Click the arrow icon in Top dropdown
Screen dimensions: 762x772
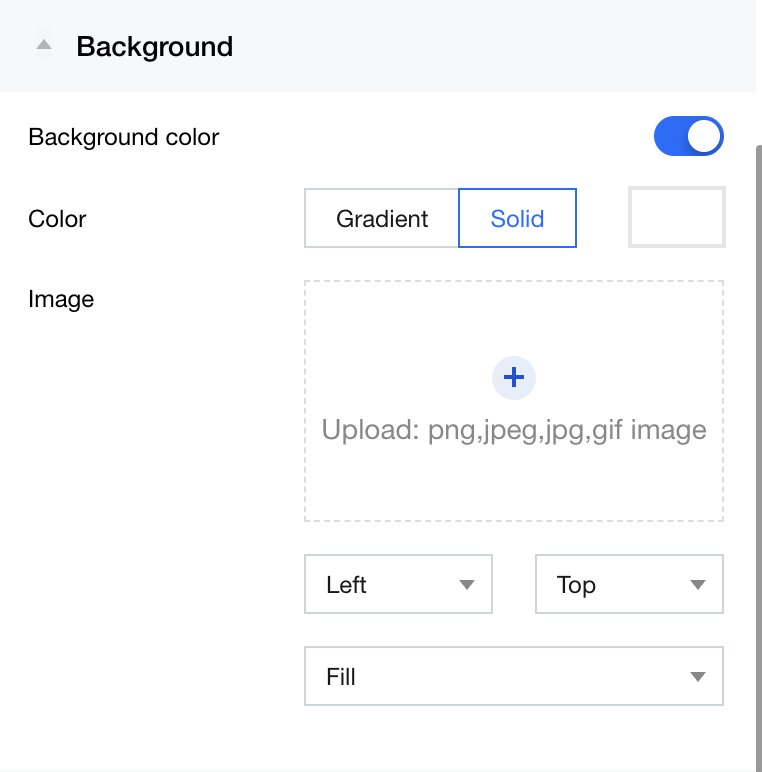[x=698, y=585]
